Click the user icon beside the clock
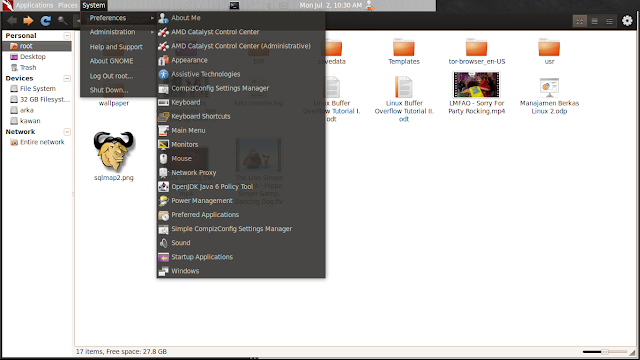640x360 pixels. point(370,5)
